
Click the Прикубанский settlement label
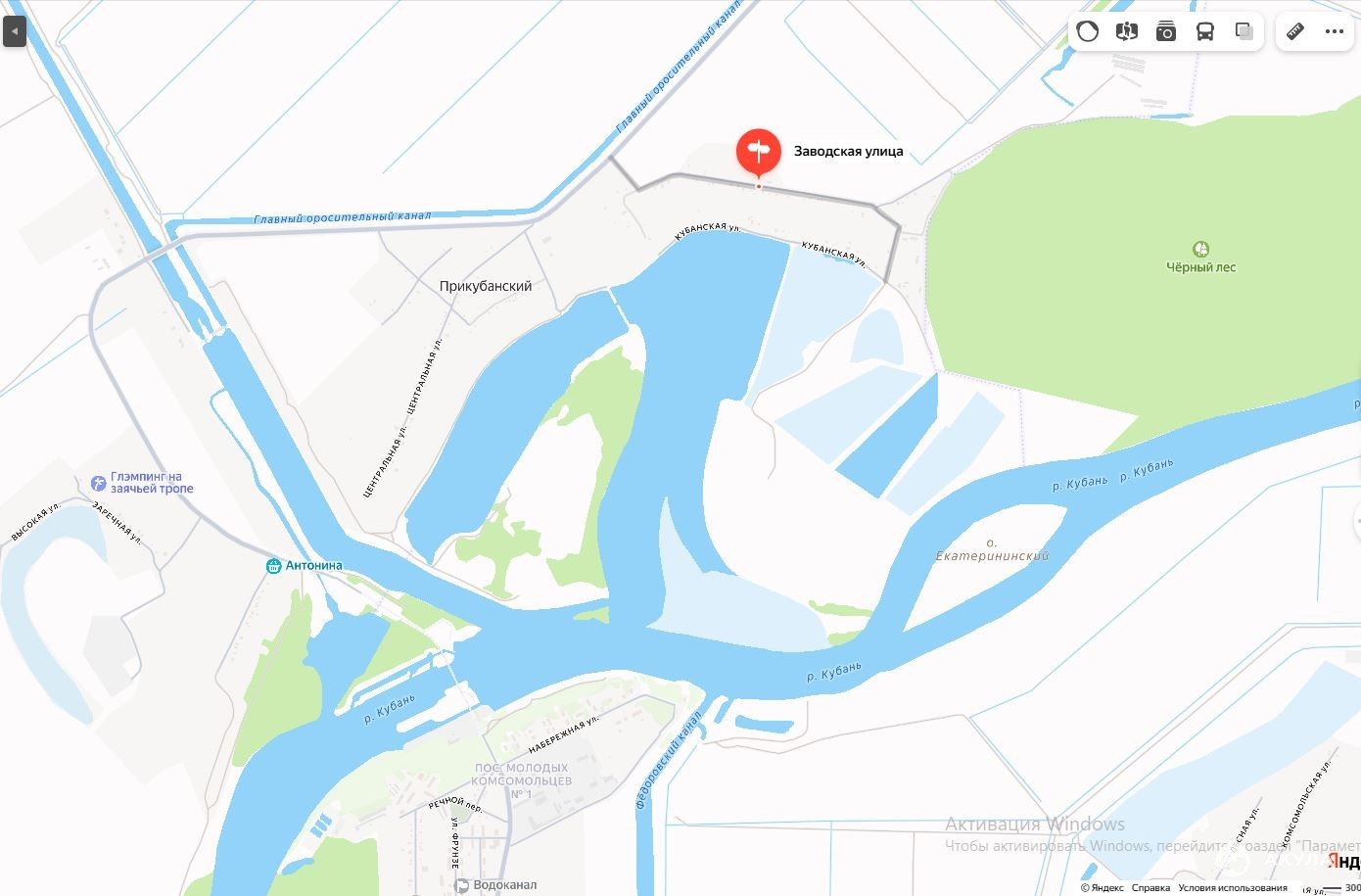pos(486,286)
